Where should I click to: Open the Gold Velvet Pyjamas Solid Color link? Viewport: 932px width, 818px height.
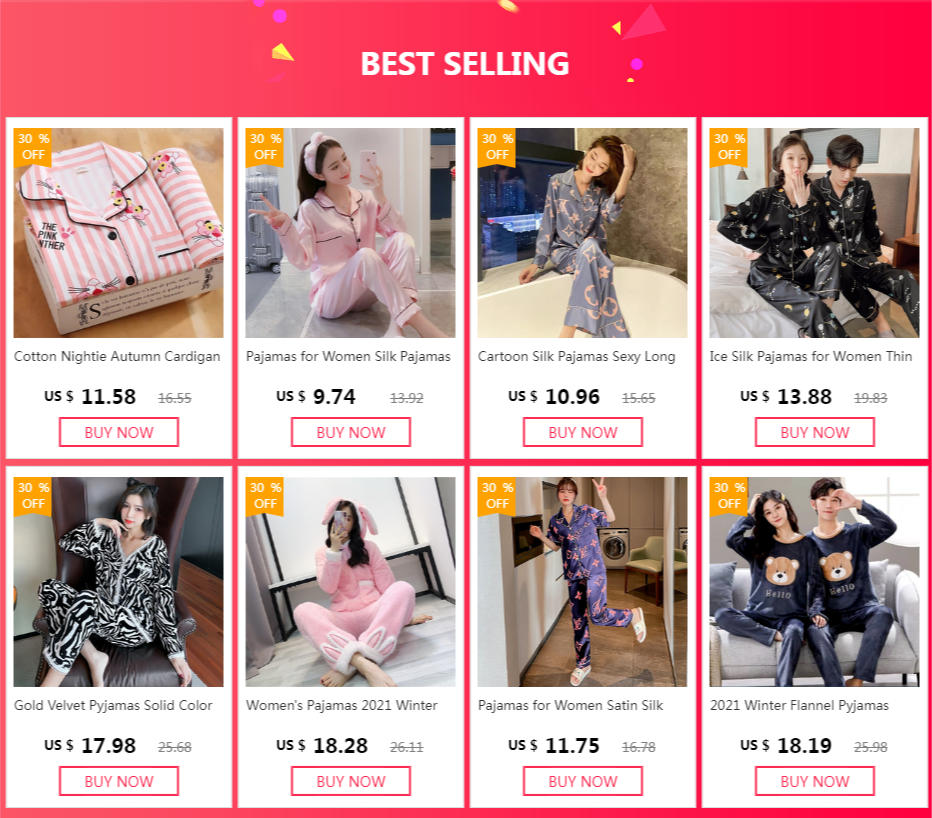coord(113,706)
